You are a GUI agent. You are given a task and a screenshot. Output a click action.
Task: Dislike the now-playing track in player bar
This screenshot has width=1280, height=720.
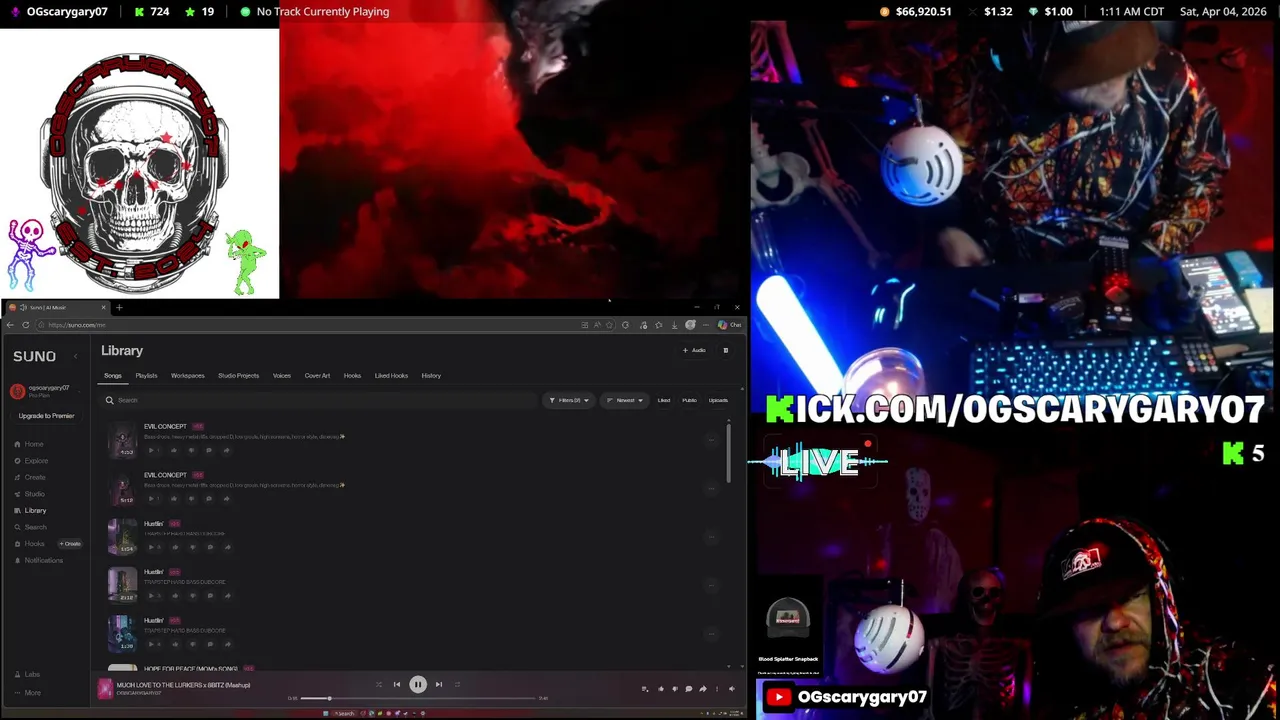coord(675,689)
